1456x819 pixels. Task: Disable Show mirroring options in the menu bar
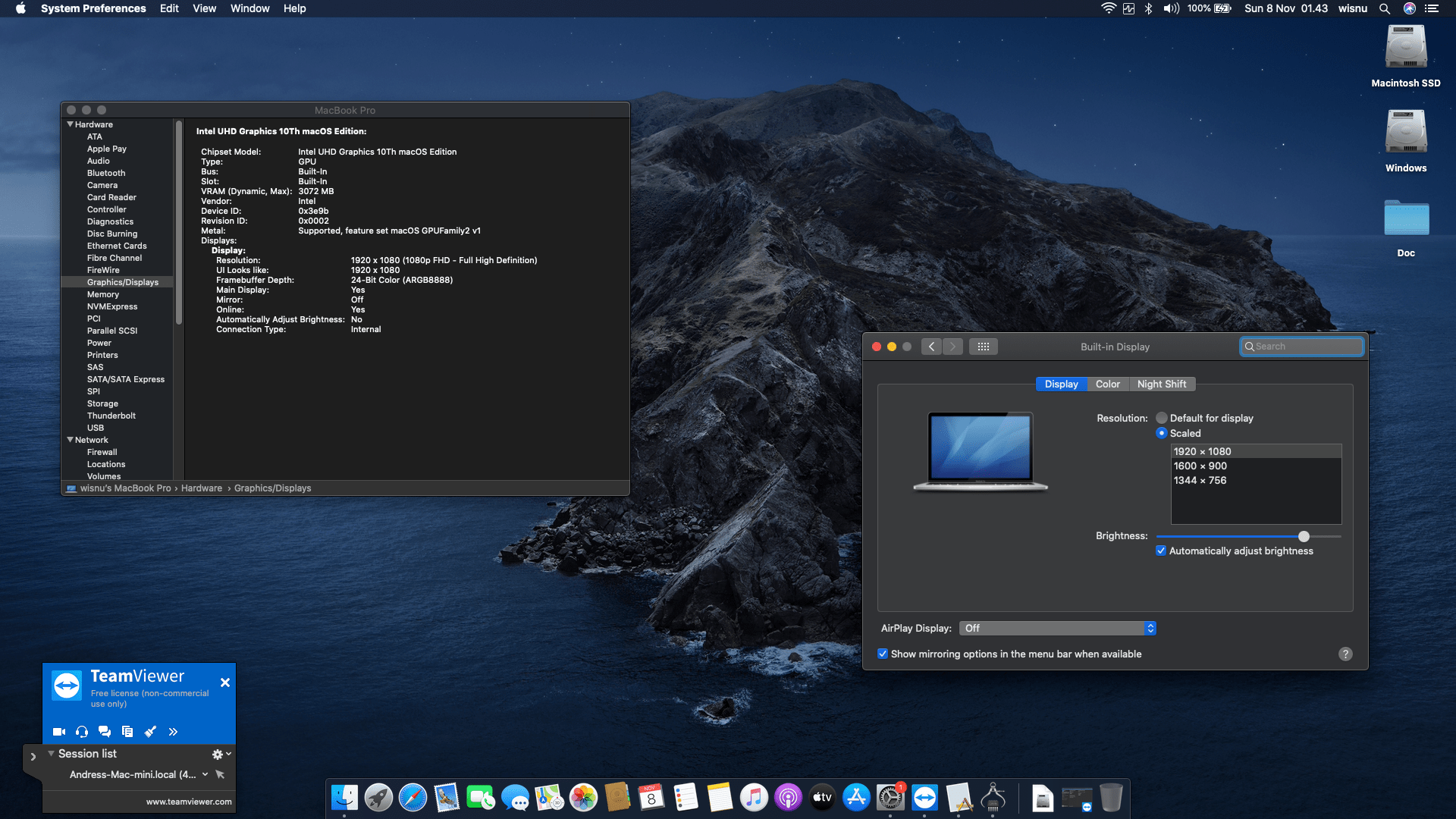(883, 653)
